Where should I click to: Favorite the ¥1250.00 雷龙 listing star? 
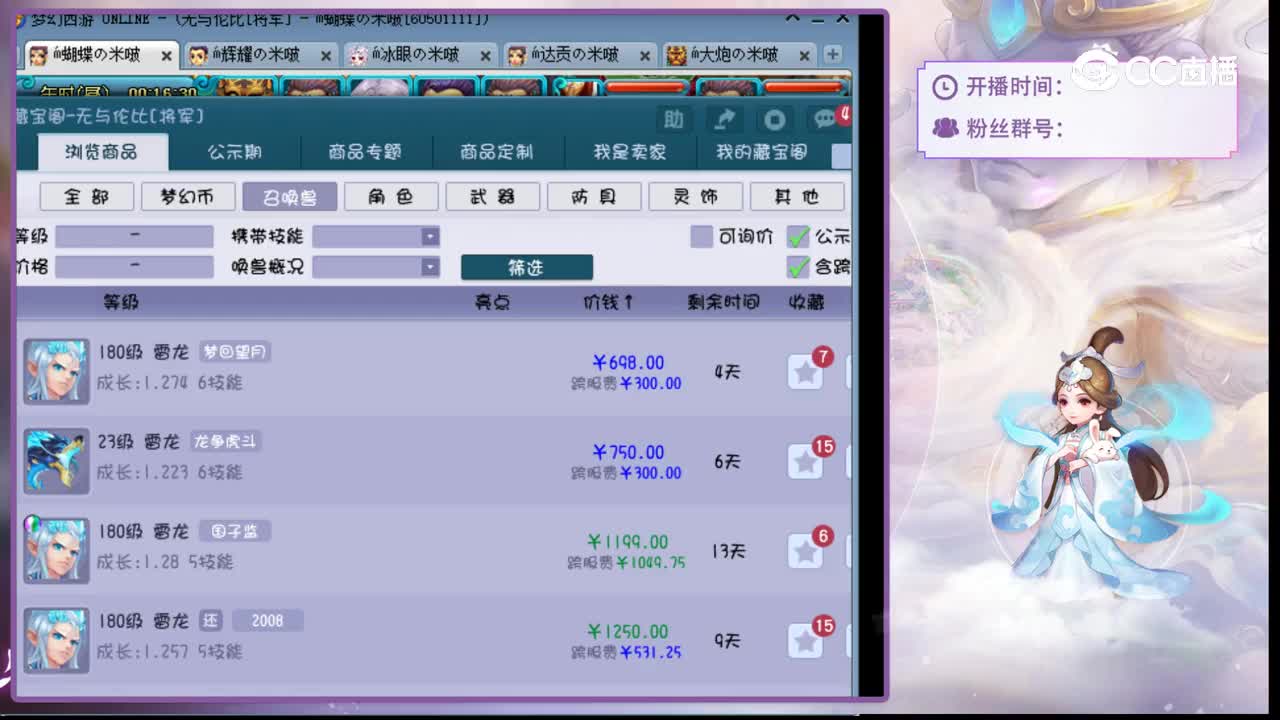(805, 640)
